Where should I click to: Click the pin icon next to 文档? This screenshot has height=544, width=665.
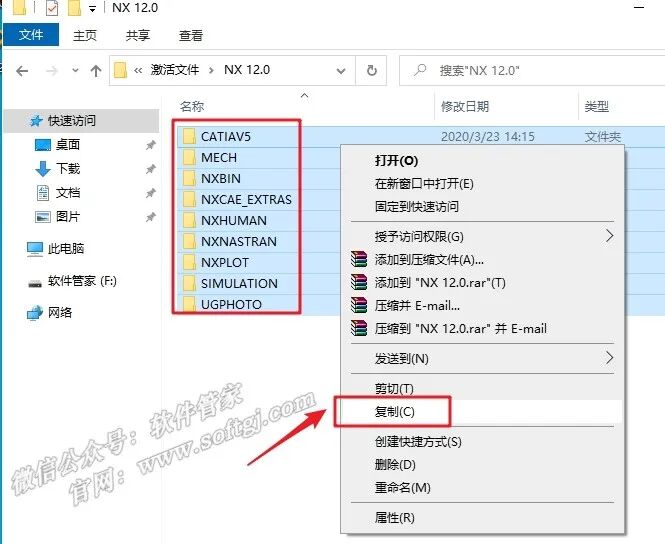151,193
